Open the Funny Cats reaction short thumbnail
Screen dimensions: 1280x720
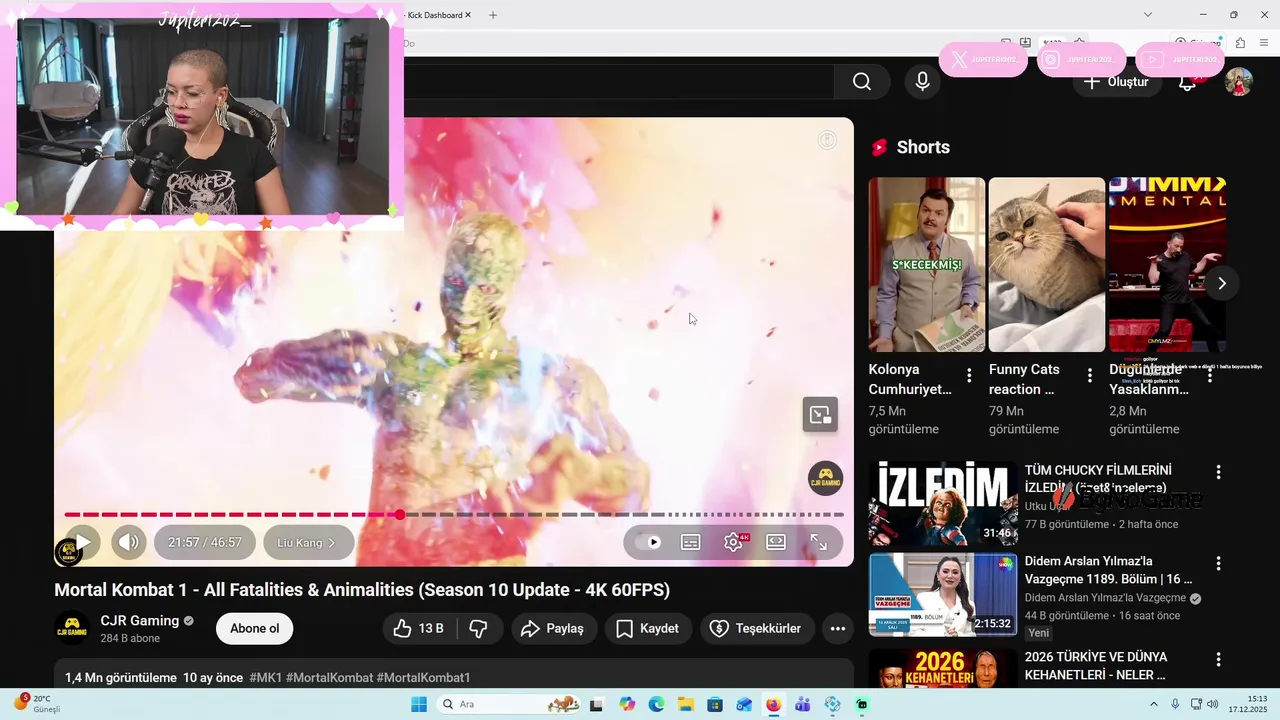(1047, 265)
